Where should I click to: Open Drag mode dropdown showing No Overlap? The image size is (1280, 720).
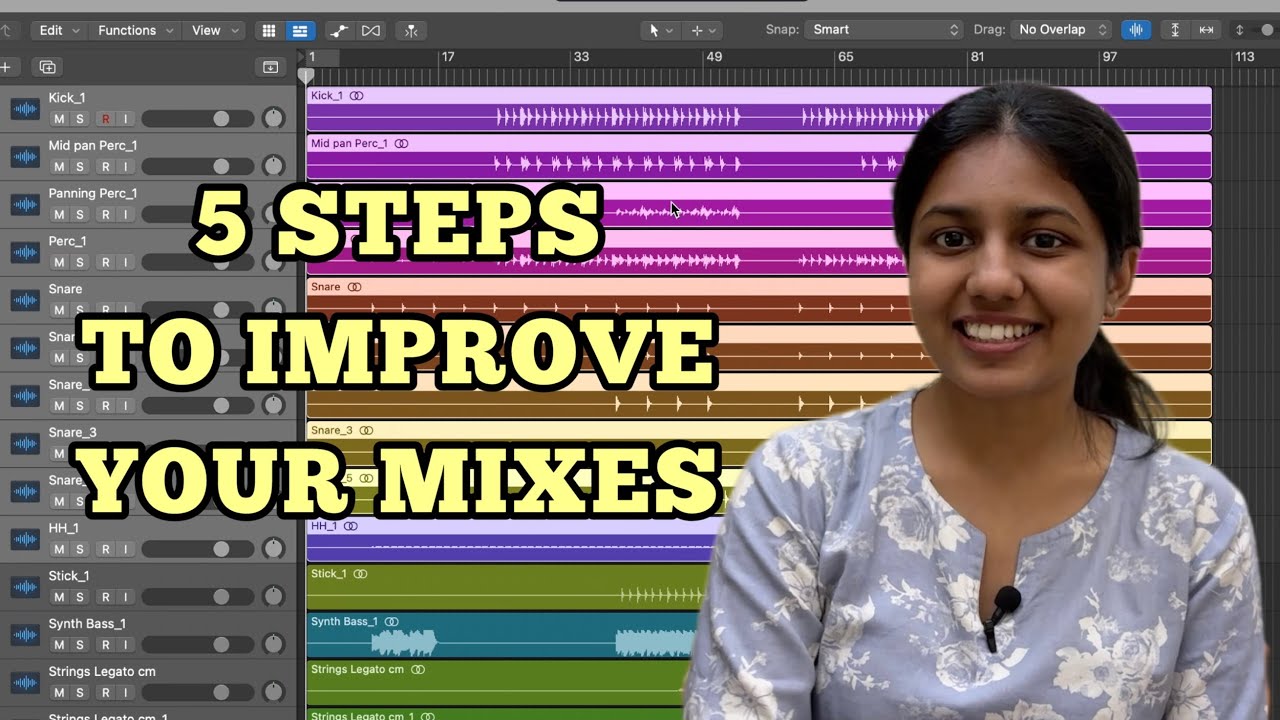coord(1061,30)
